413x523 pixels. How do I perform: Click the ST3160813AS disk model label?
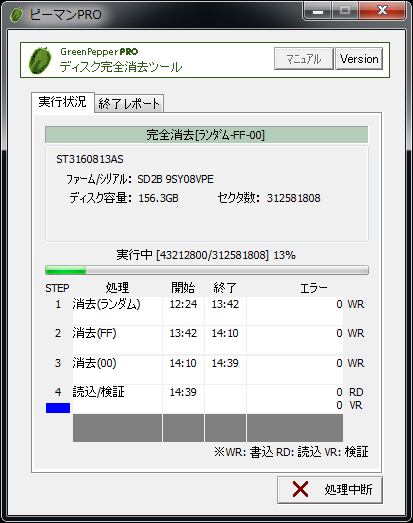(90, 159)
